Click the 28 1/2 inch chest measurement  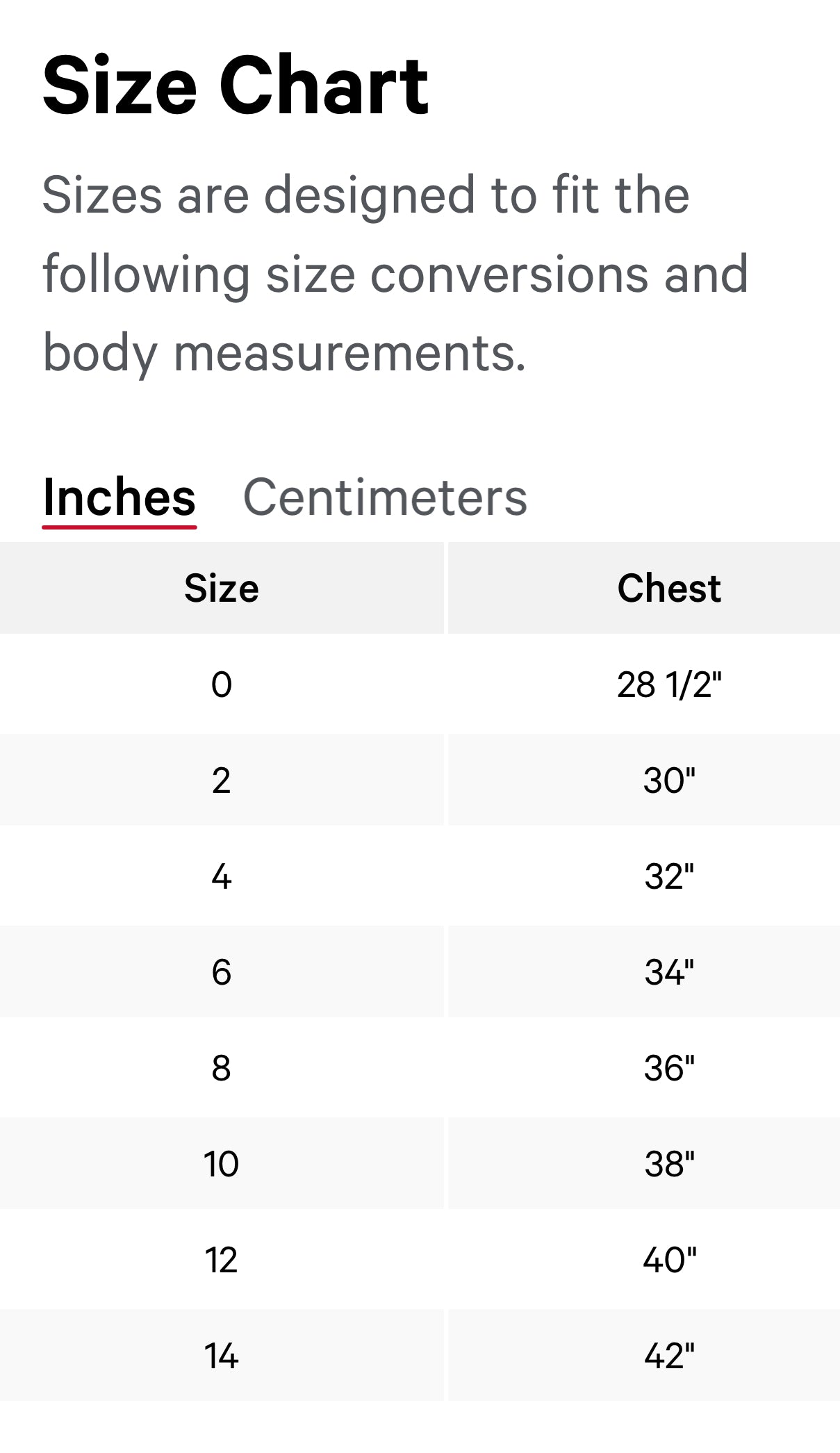669,684
